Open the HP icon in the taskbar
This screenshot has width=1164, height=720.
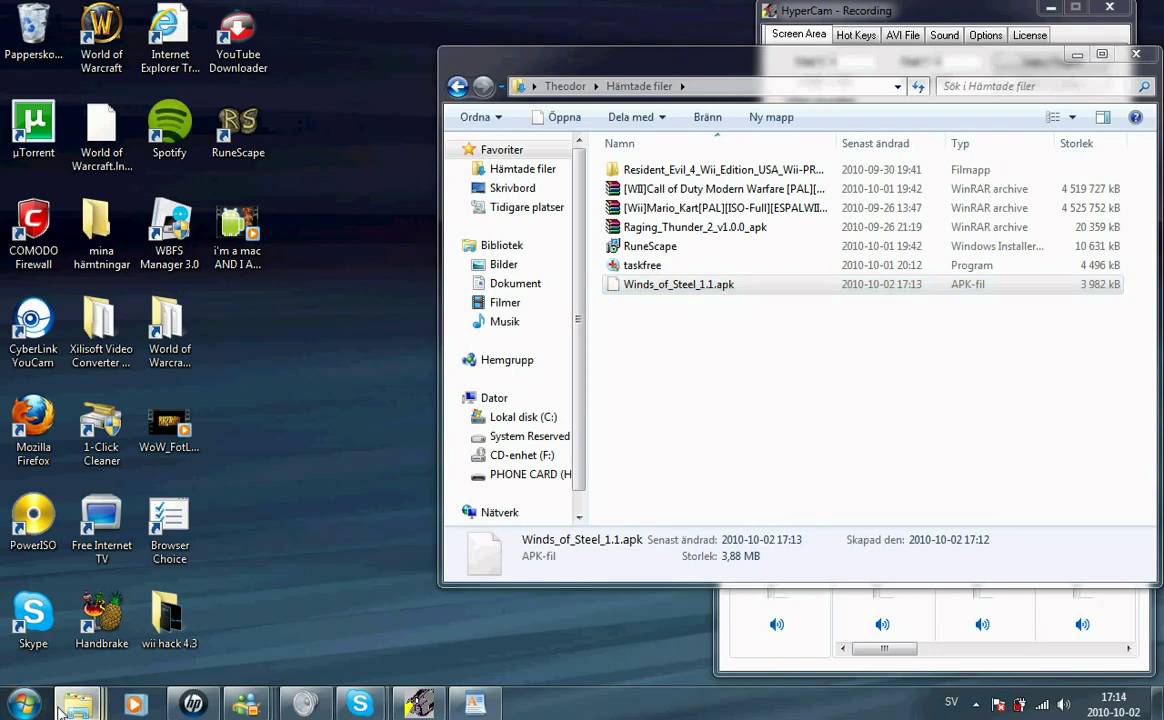[193, 703]
